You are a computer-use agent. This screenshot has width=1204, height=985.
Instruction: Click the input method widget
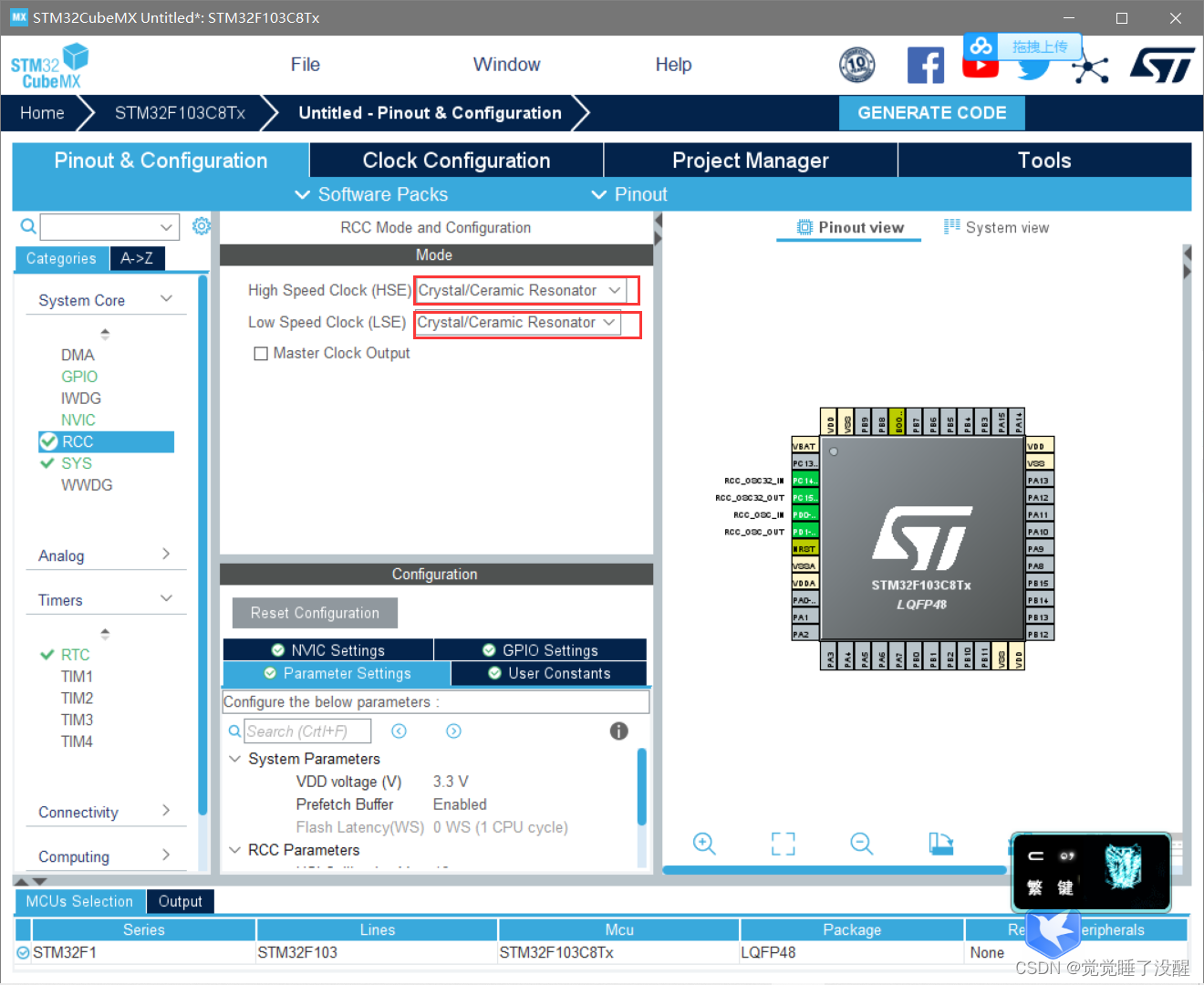point(1091,872)
